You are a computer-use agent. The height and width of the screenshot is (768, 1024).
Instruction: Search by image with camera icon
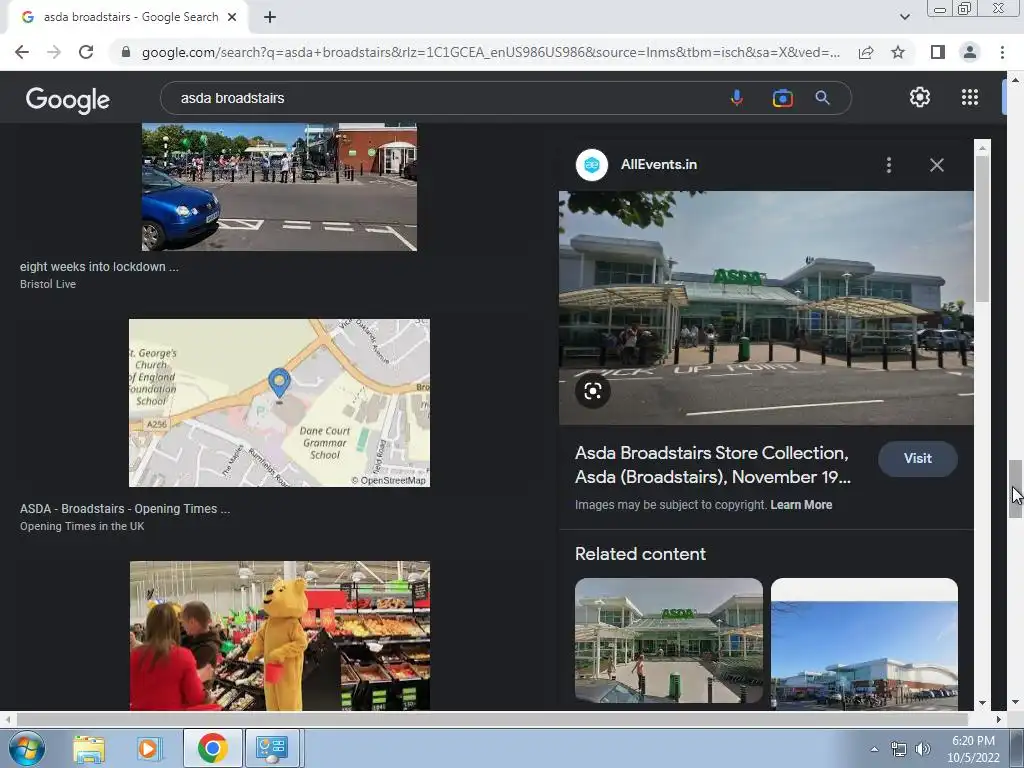click(x=782, y=98)
